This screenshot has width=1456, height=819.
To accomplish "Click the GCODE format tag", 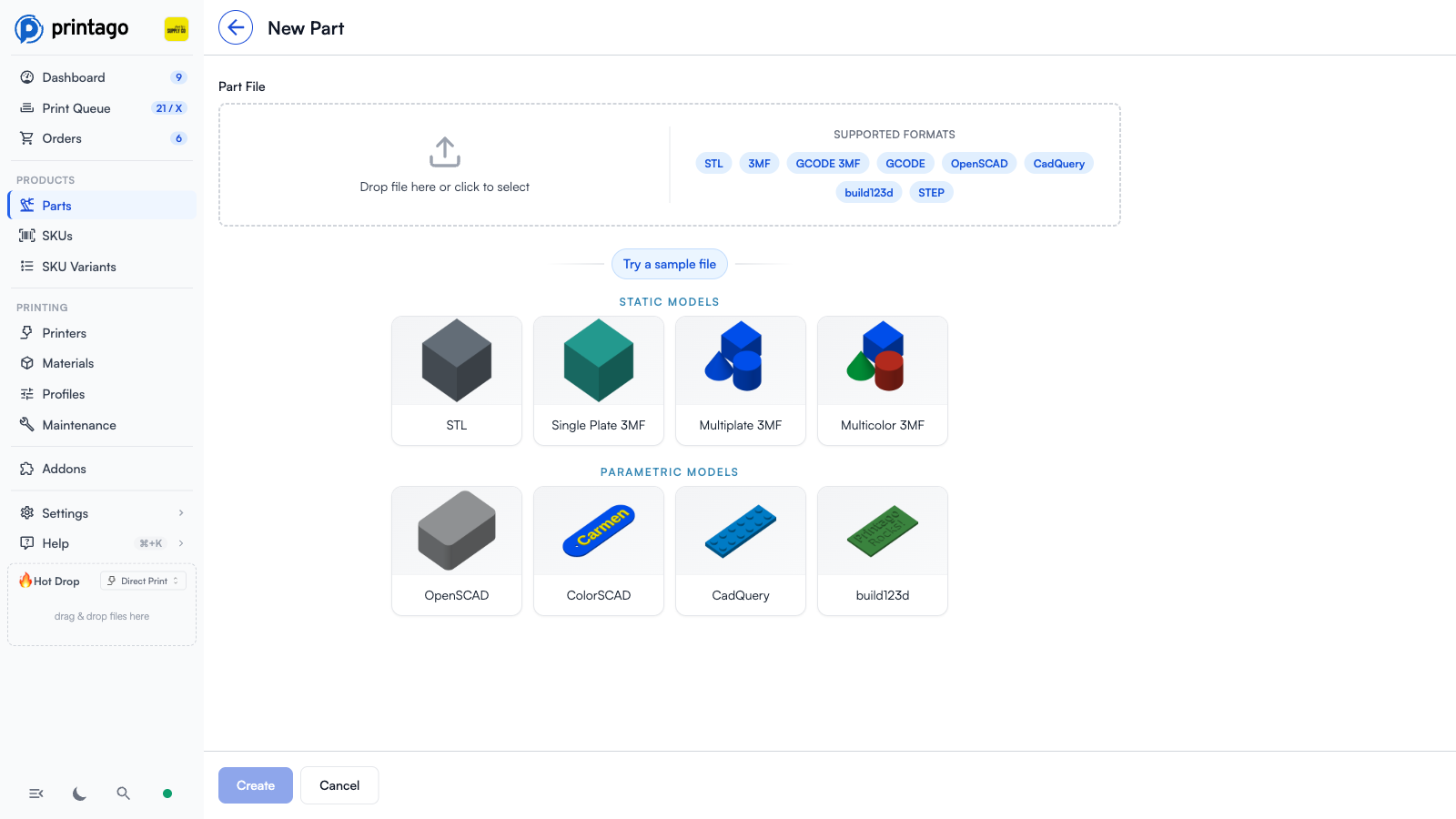I will [x=905, y=164].
